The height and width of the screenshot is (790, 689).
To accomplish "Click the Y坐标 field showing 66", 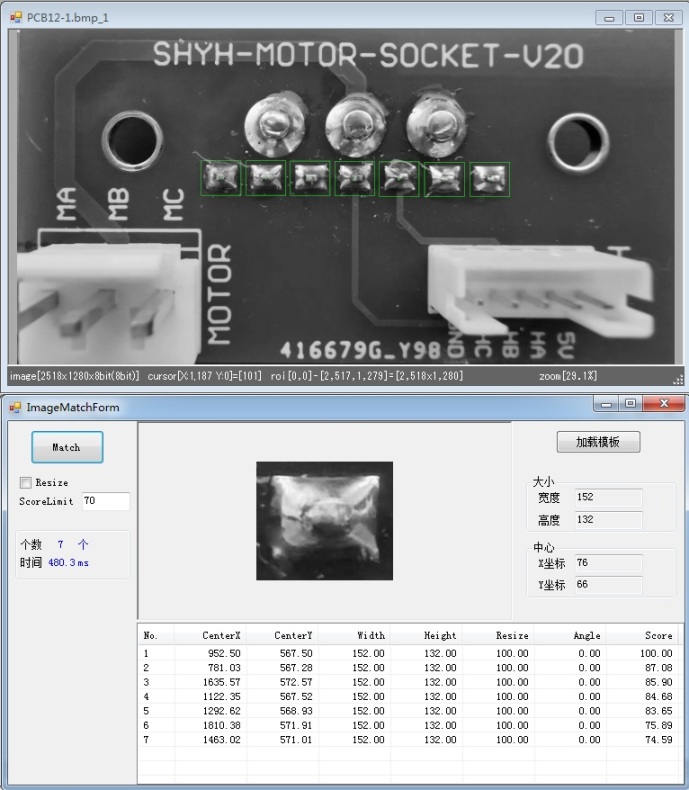I will click(607, 584).
